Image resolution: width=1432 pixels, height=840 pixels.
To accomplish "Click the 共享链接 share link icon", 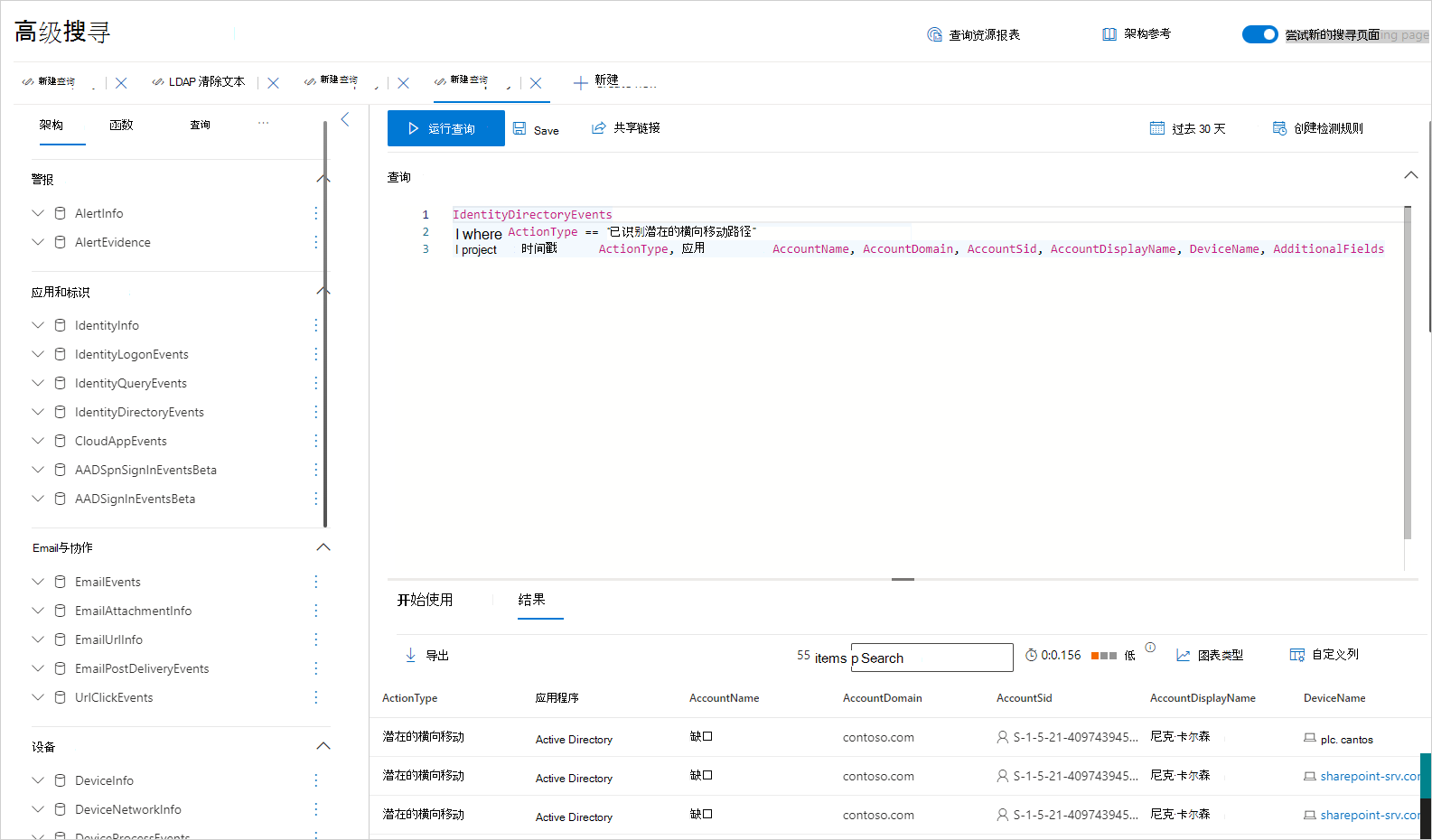I will point(598,128).
